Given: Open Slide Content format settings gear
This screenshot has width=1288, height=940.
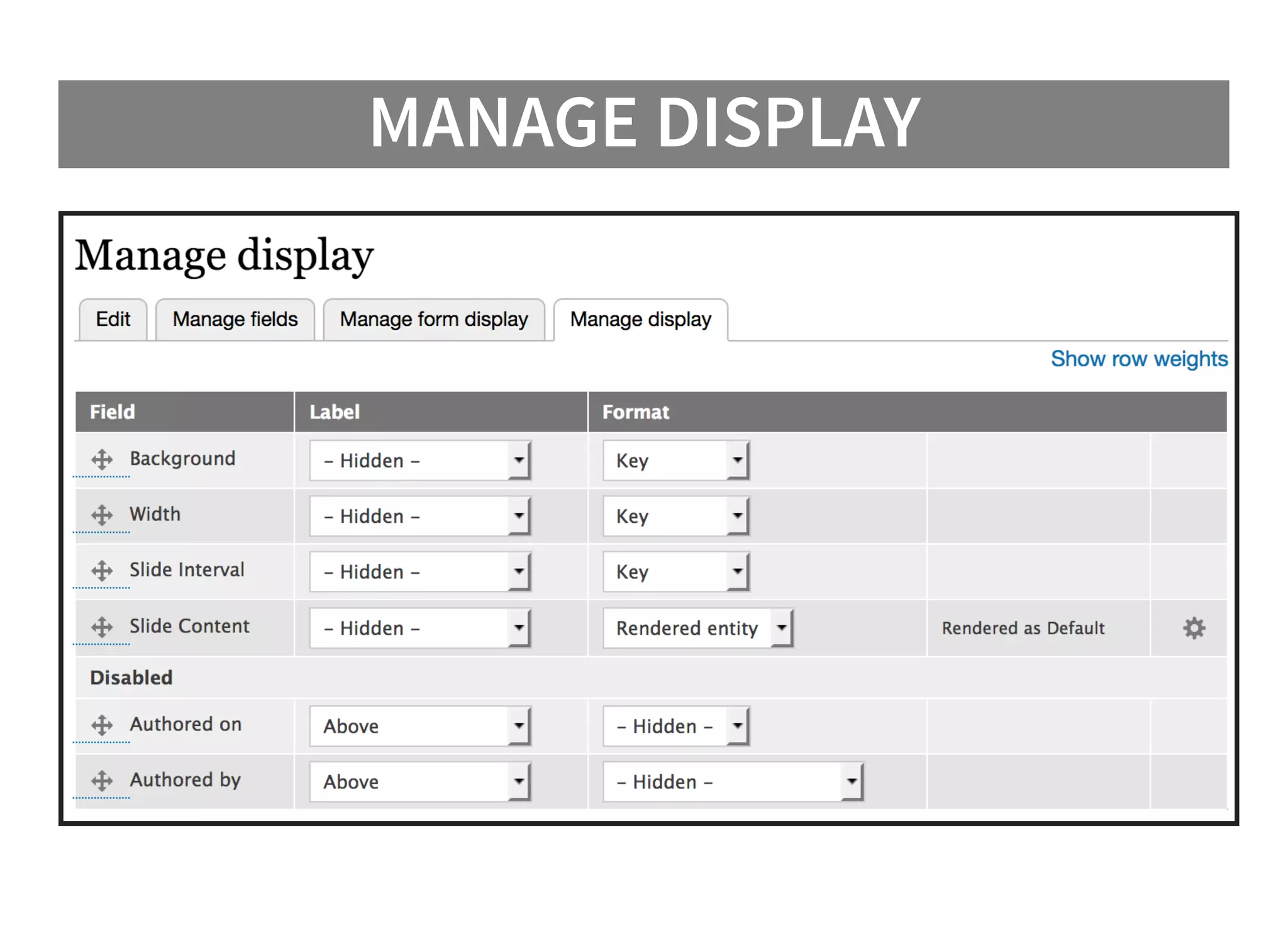Looking at the screenshot, I should point(1194,628).
